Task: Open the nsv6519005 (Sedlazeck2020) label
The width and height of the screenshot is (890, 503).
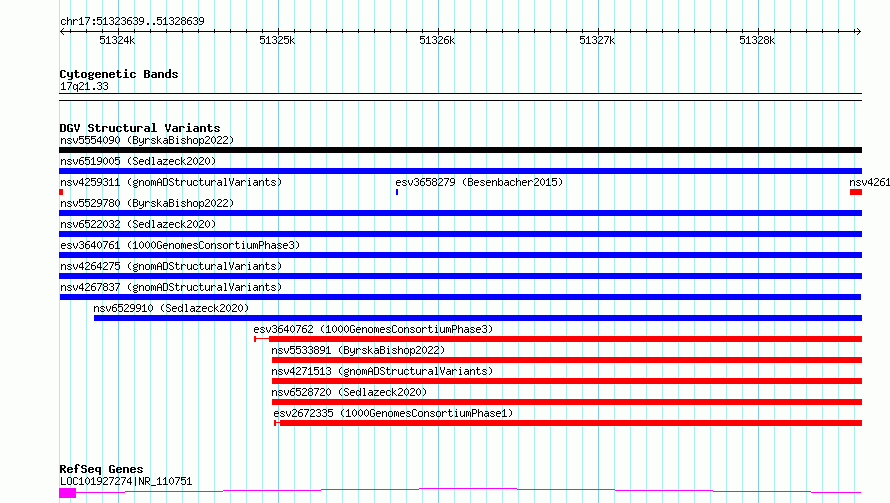Action: (x=138, y=161)
